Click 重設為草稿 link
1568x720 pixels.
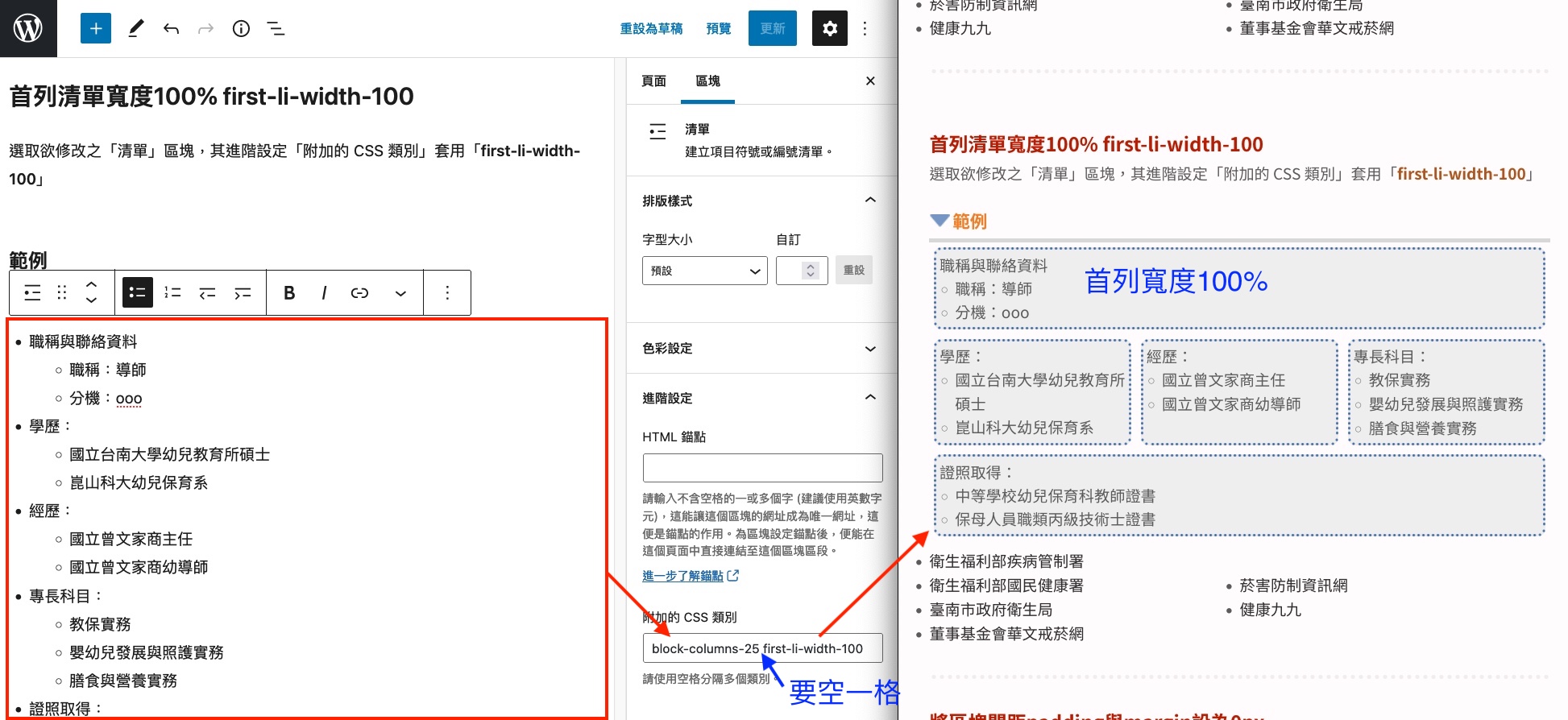point(651,29)
